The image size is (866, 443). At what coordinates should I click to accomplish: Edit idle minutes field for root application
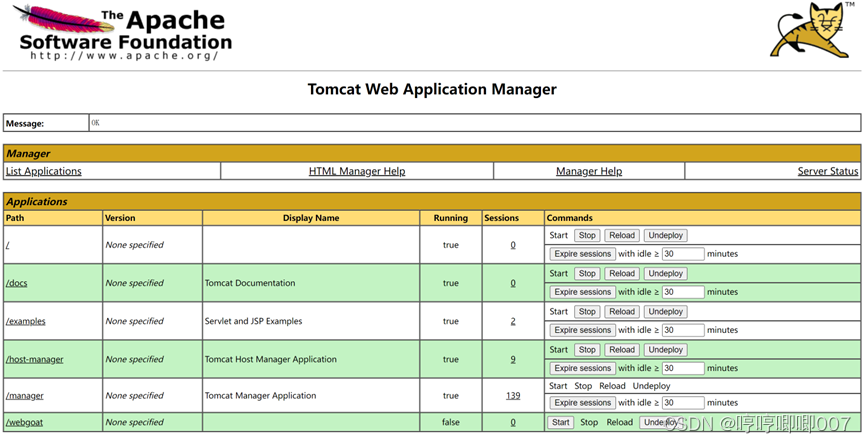683,254
